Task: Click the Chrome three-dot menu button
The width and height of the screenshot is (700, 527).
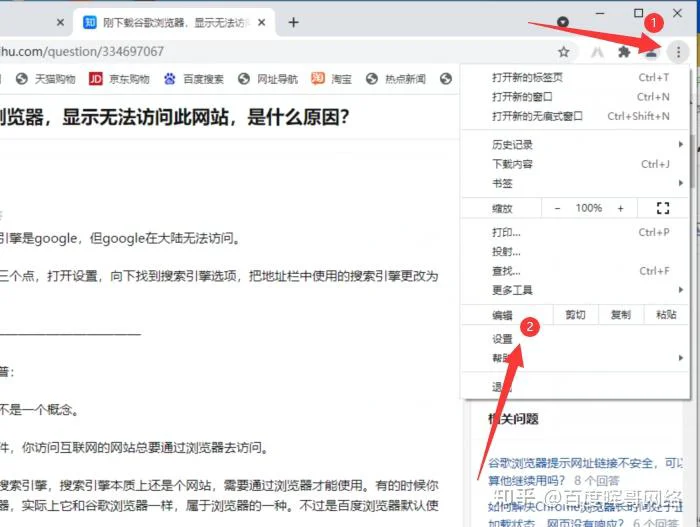Action: click(x=679, y=52)
